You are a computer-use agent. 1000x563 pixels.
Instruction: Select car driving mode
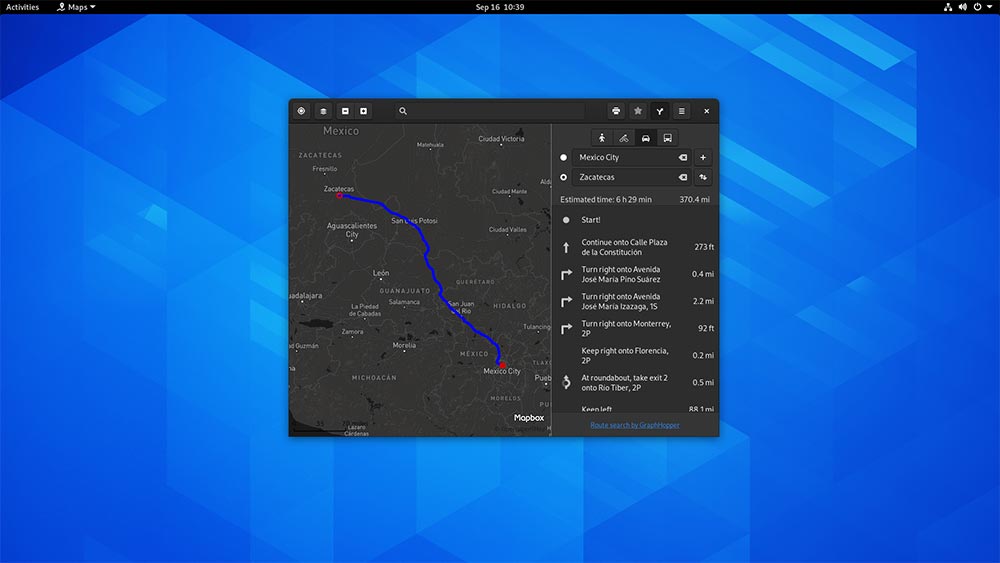tap(645, 138)
